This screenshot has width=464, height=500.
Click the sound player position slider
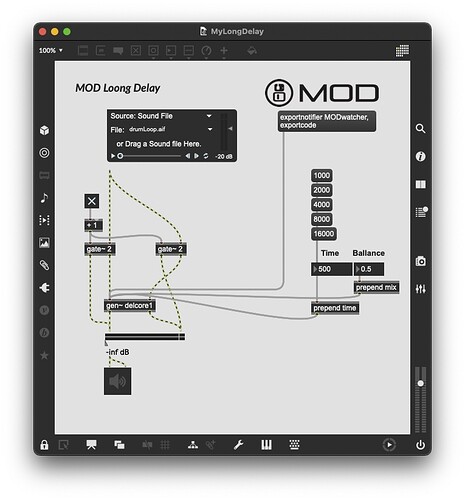pyautogui.click(x=149, y=156)
